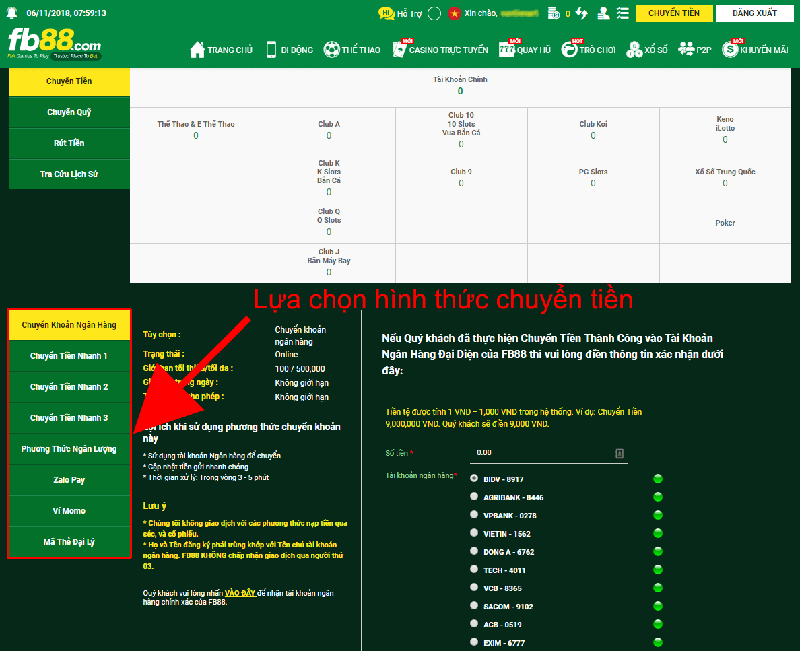This screenshot has height=651, width=800.
Task: Click the notification bell icon
Action: (x=11, y=13)
